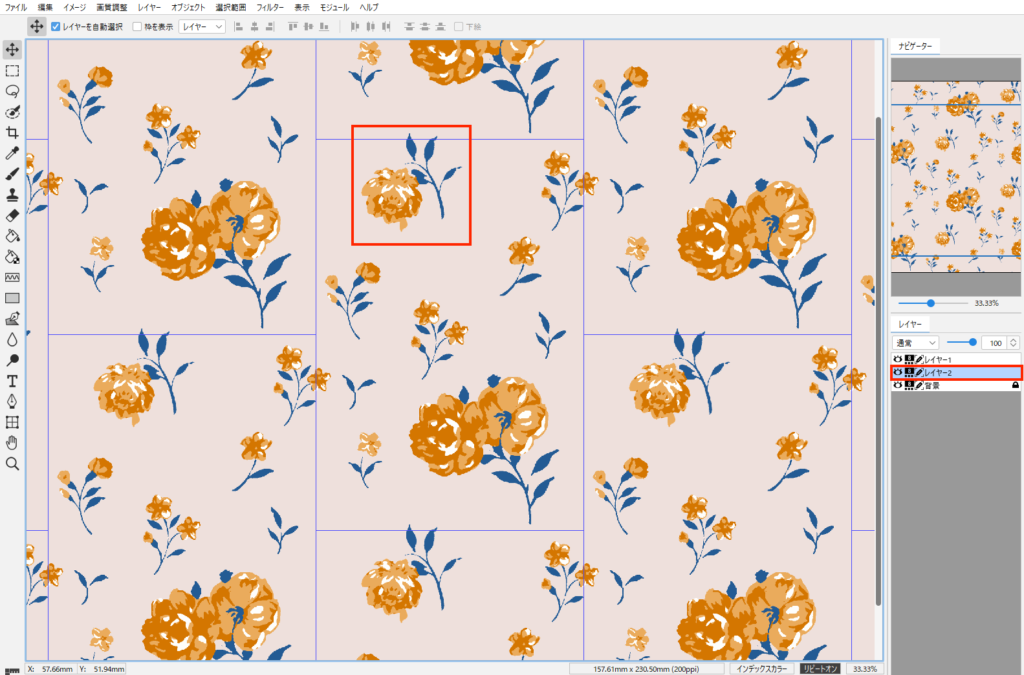Select the zigzag wave line tool
Viewport: 1024px width, 675px height.
[x=12, y=277]
